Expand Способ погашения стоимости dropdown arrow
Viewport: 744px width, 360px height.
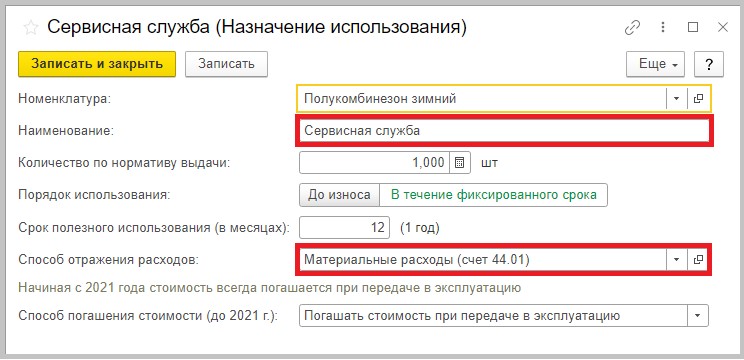pyautogui.click(x=698, y=315)
